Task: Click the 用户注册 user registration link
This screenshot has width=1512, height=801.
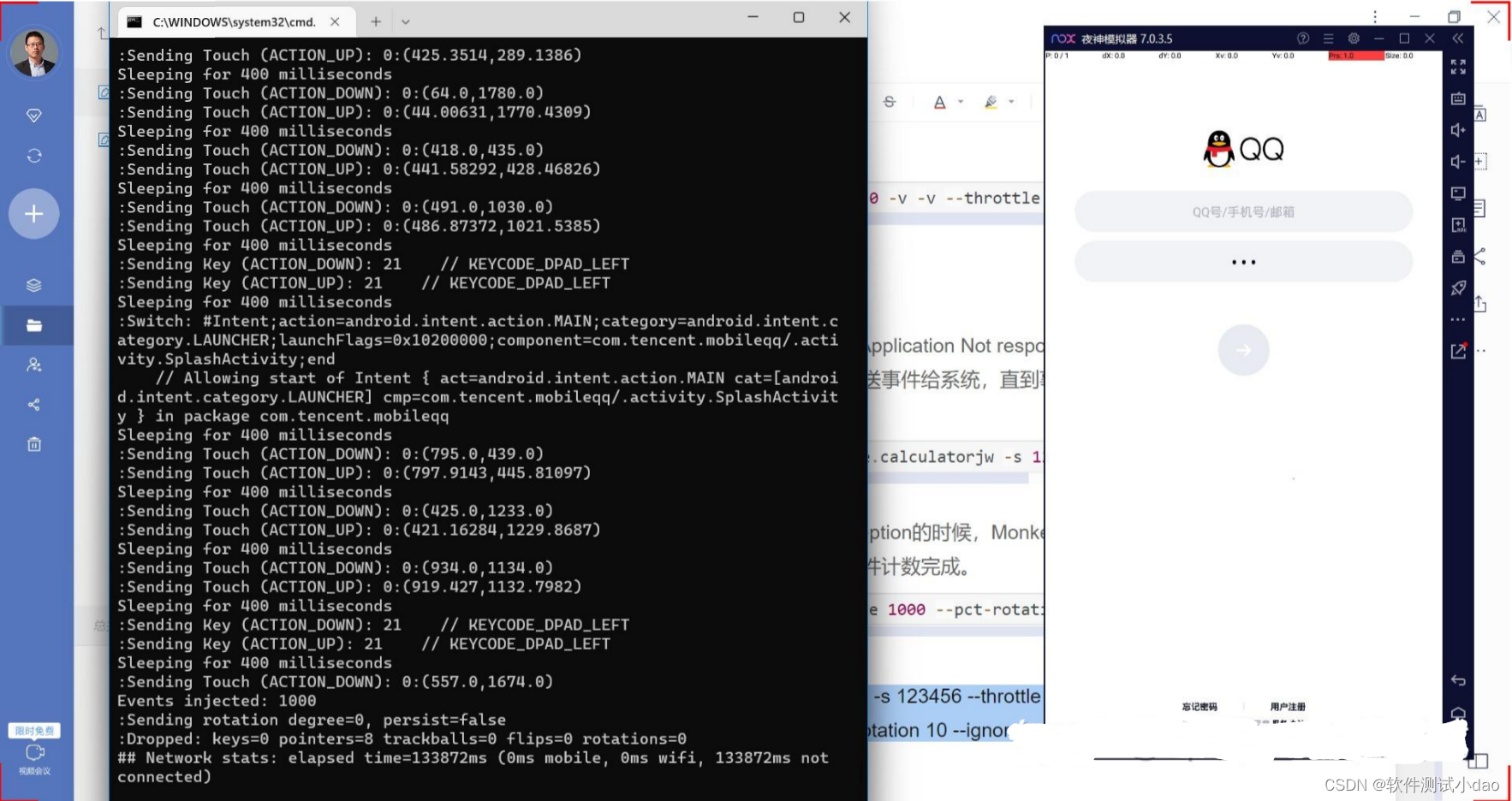Action: pos(1288,707)
